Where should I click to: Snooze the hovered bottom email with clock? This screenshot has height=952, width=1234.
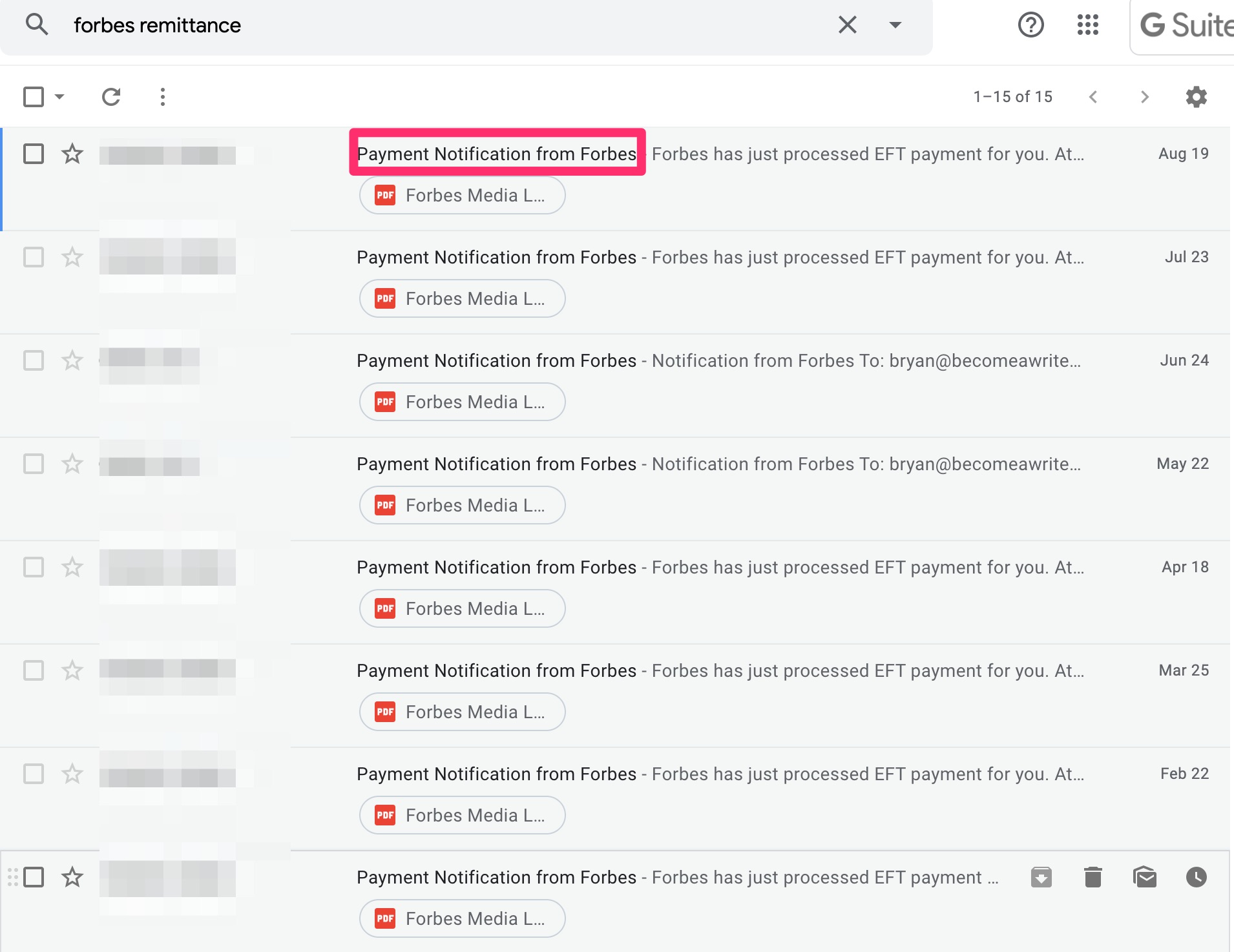(1196, 877)
